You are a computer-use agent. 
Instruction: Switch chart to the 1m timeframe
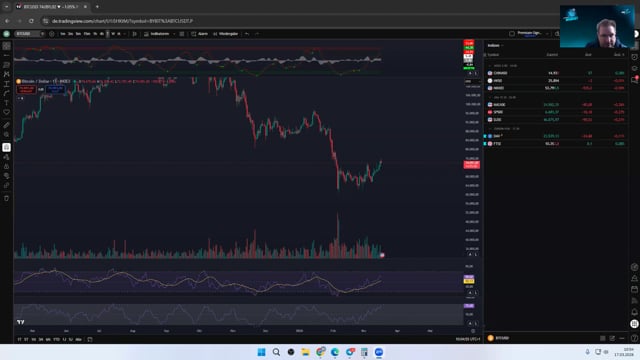point(63,34)
